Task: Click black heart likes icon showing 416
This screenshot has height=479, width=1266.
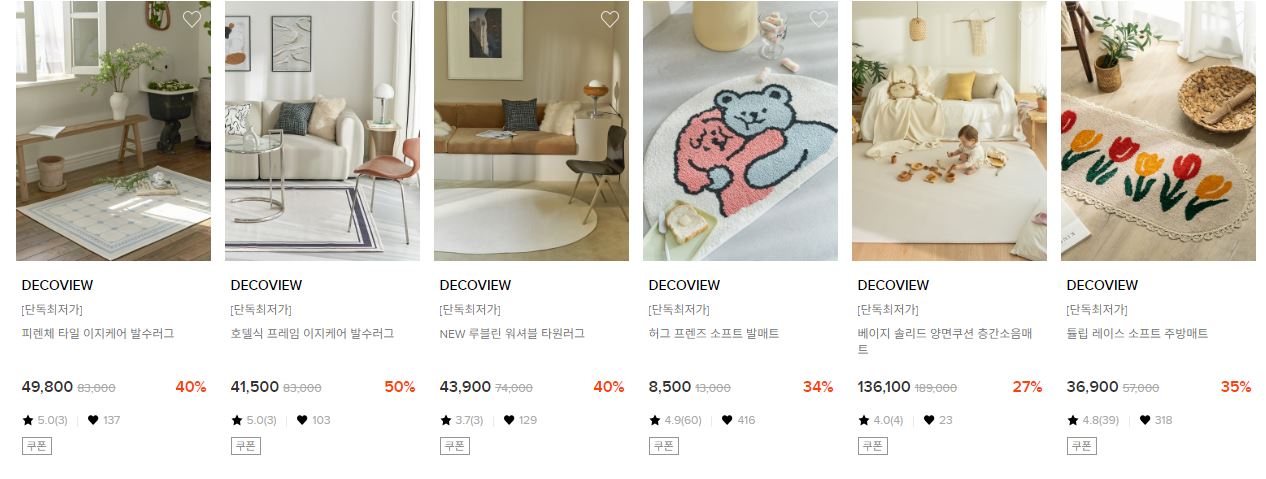Action: (x=727, y=420)
